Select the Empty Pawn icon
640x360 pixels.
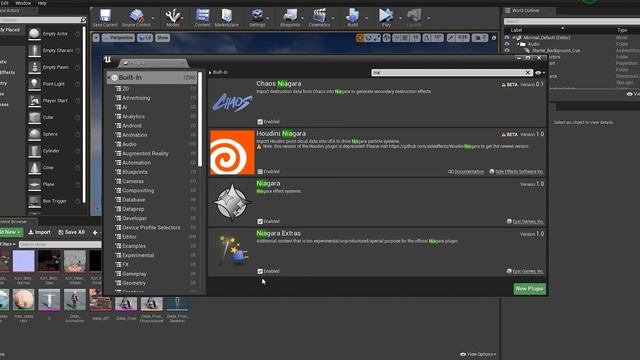pyautogui.click(x=34, y=67)
